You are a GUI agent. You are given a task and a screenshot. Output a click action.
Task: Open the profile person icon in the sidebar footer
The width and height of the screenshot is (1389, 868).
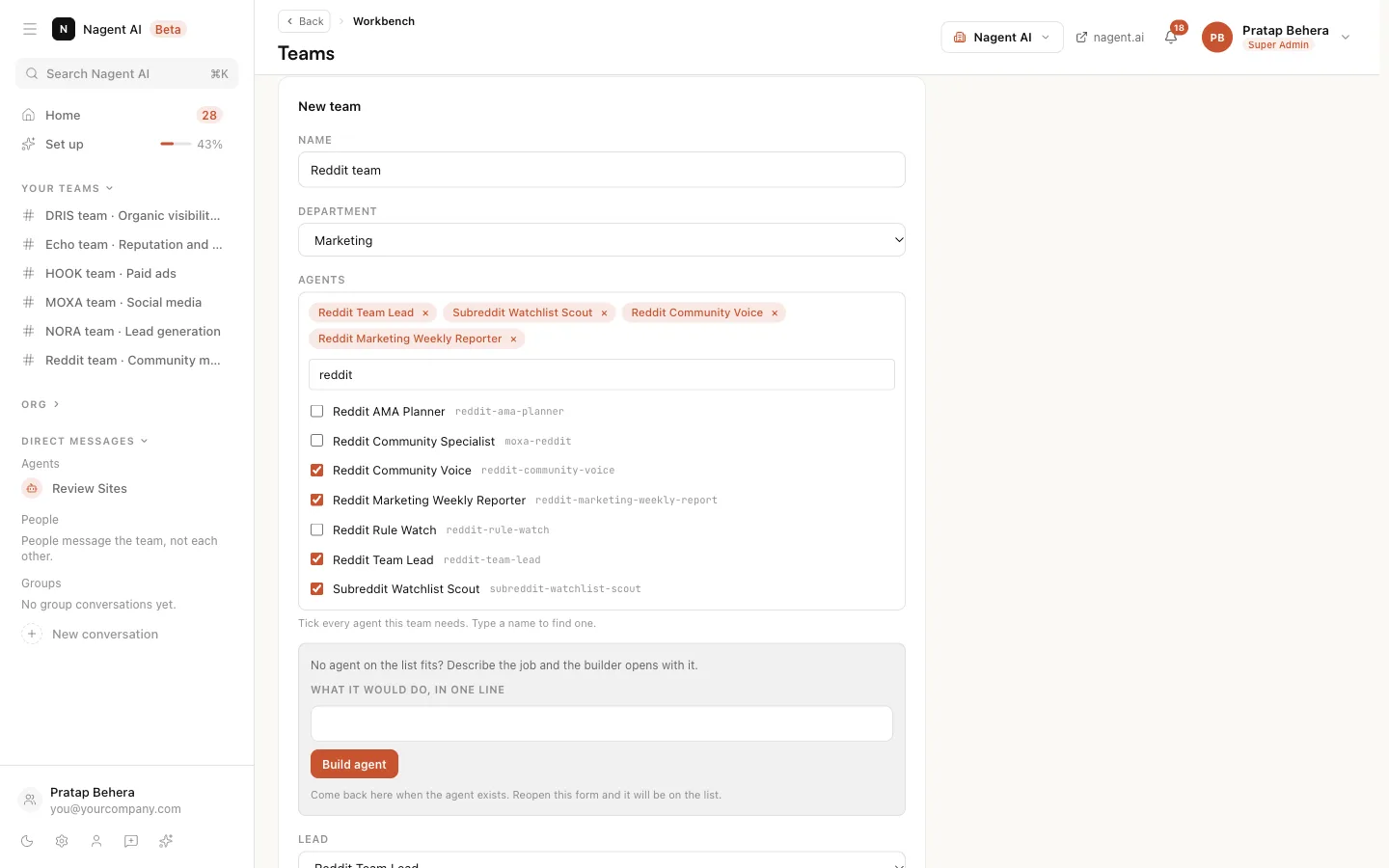tap(96, 841)
